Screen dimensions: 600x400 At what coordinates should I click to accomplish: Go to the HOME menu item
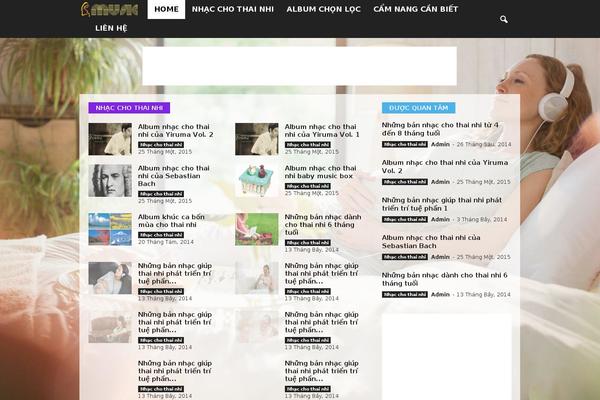pyautogui.click(x=166, y=9)
